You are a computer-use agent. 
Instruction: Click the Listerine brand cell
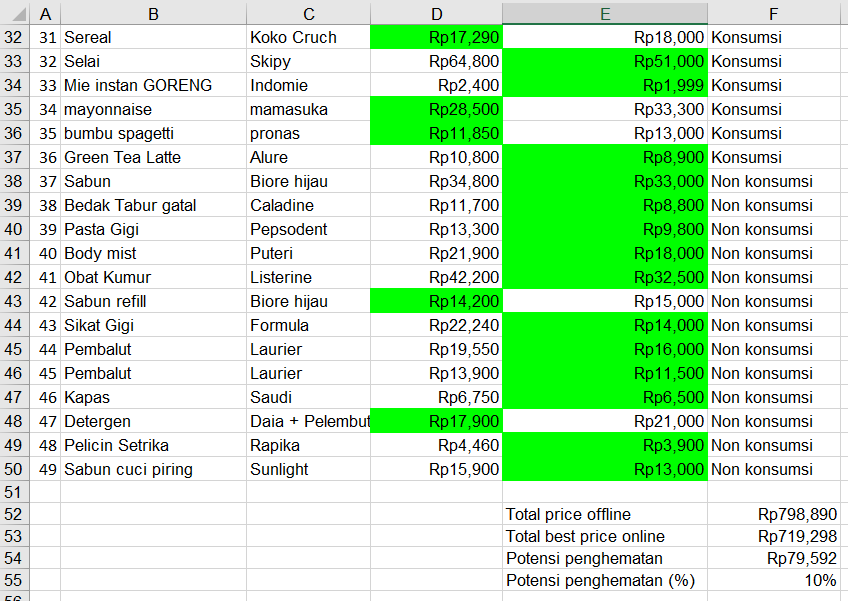point(308,277)
